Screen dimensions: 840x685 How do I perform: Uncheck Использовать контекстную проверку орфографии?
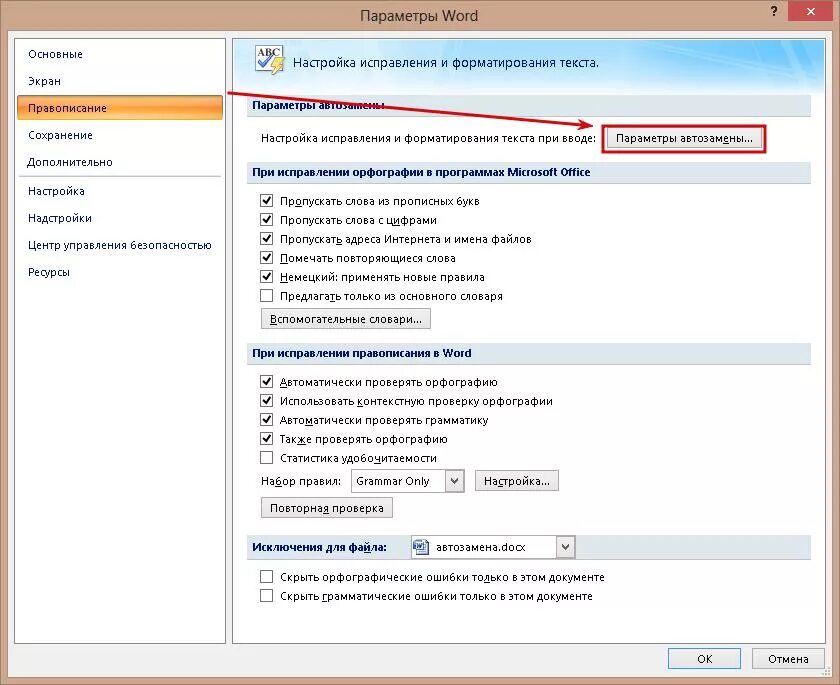pyautogui.click(x=266, y=401)
